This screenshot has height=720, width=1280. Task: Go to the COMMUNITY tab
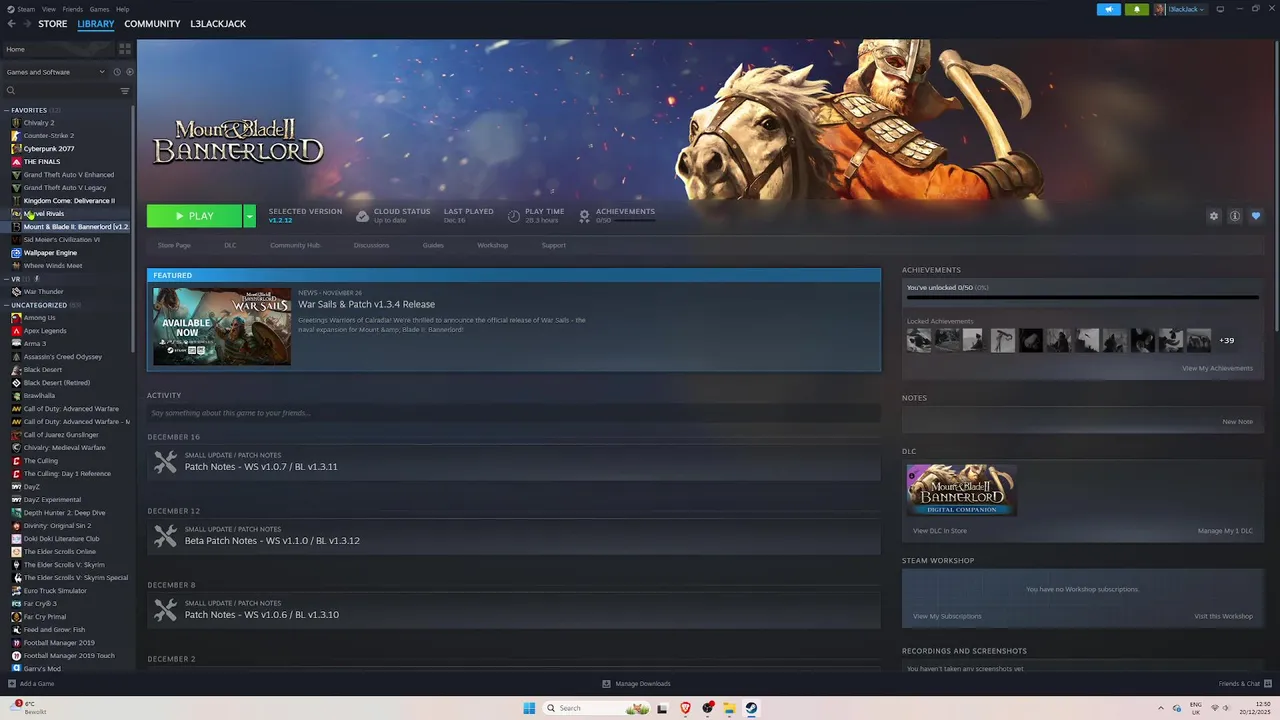152,24
